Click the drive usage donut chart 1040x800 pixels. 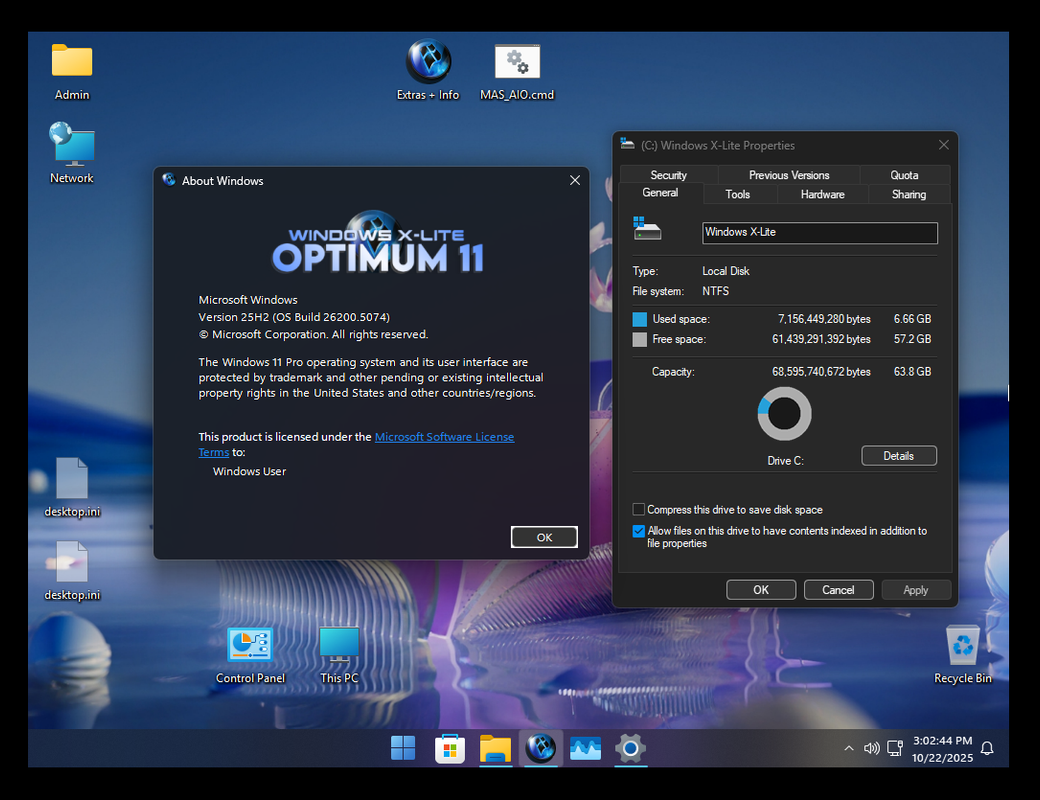[x=785, y=414]
